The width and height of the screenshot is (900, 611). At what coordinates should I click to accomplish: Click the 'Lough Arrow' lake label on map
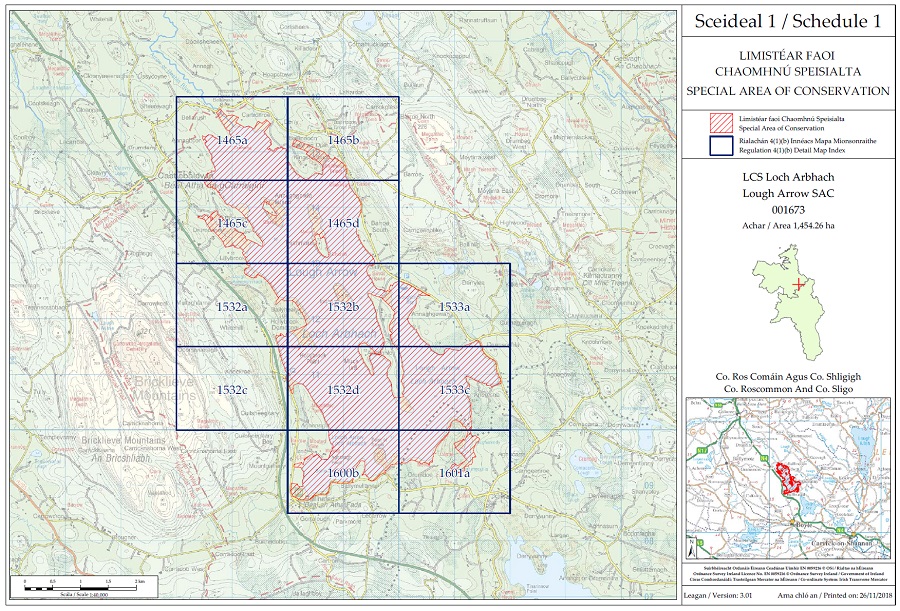(x=323, y=272)
